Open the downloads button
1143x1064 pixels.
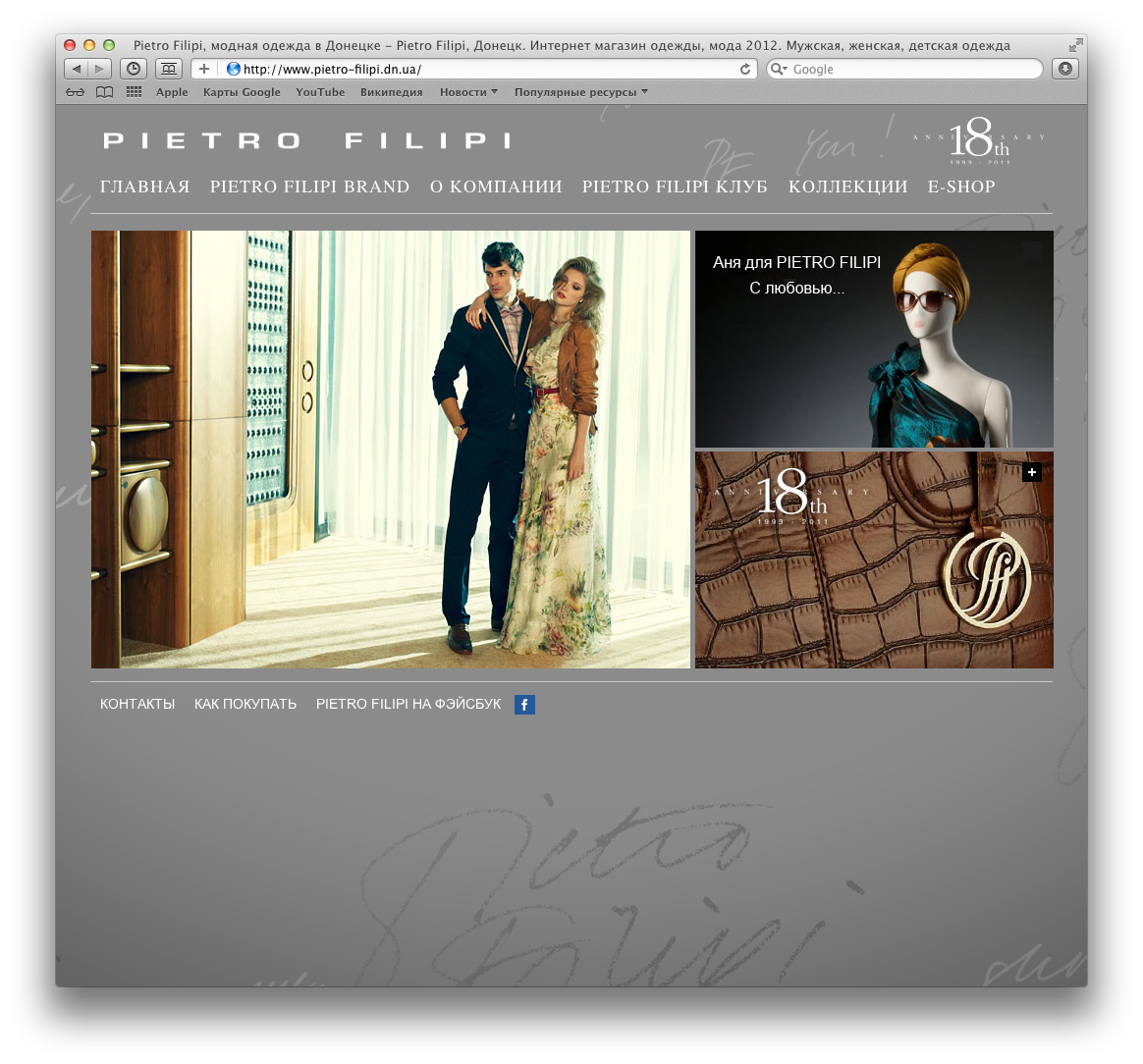(1065, 70)
